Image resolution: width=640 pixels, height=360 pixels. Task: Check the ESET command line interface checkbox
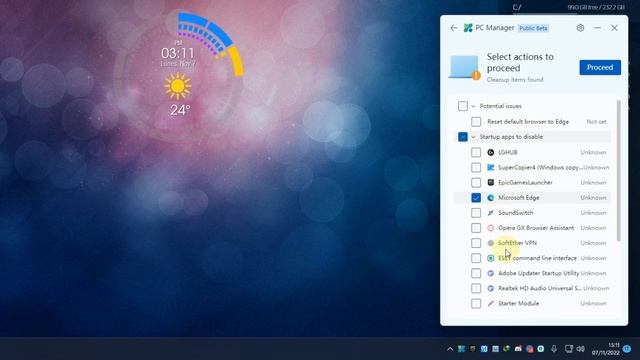point(476,258)
